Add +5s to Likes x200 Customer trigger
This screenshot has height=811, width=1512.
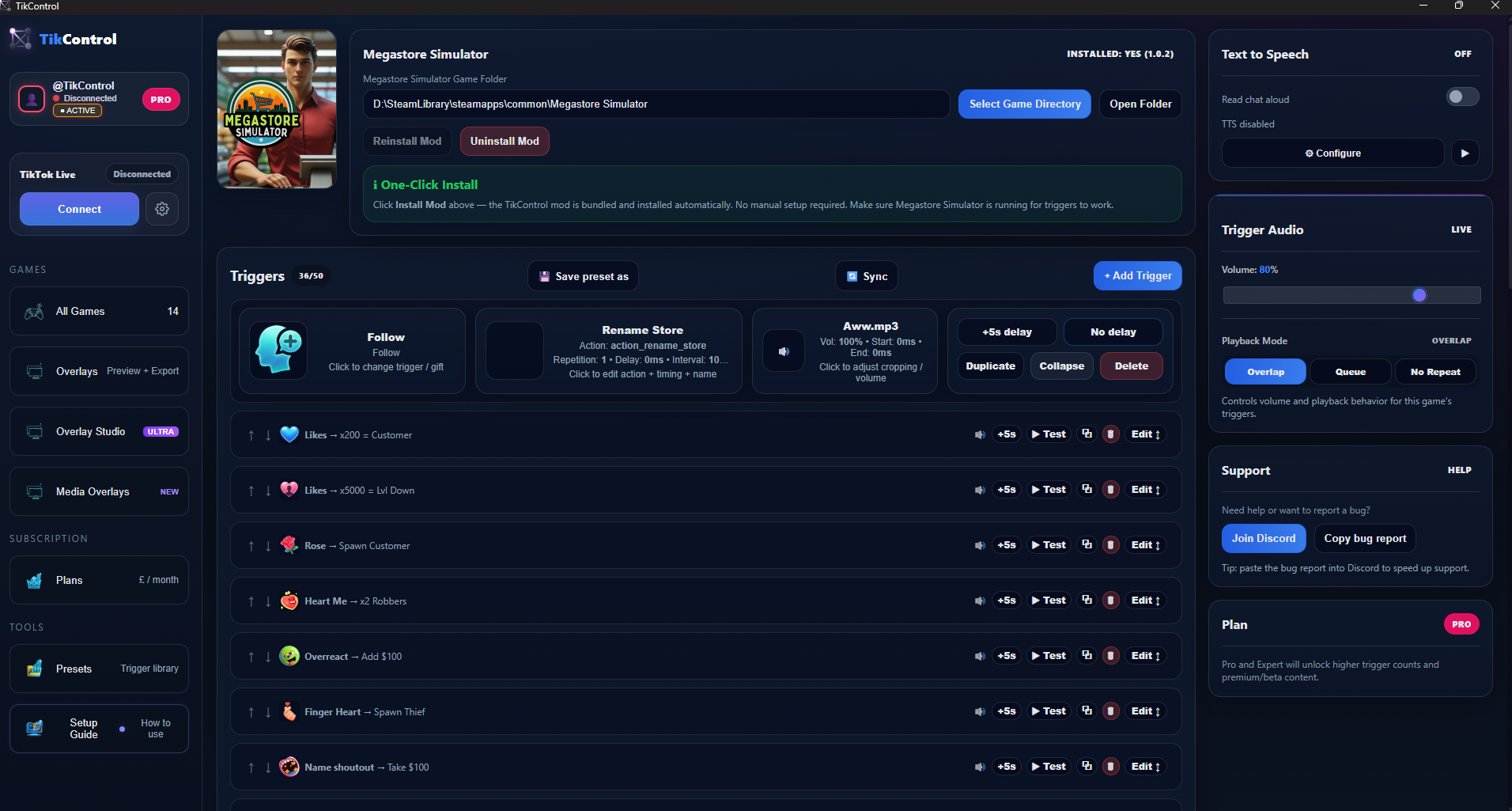pos(1006,434)
